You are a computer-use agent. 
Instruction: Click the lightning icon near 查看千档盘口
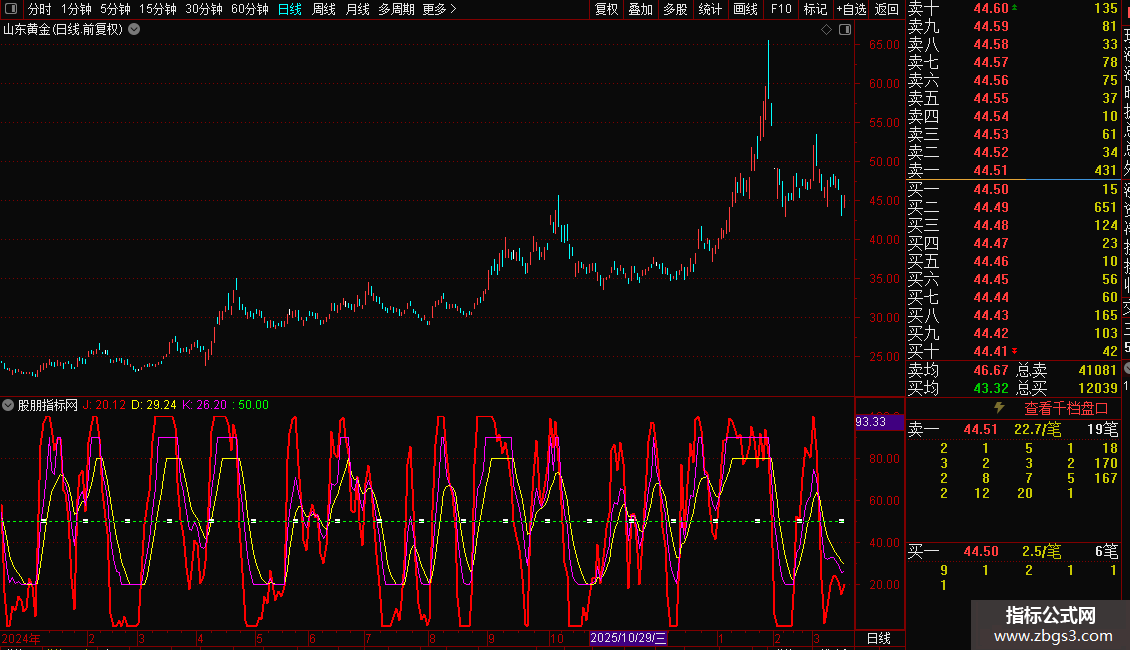pos(999,408)
